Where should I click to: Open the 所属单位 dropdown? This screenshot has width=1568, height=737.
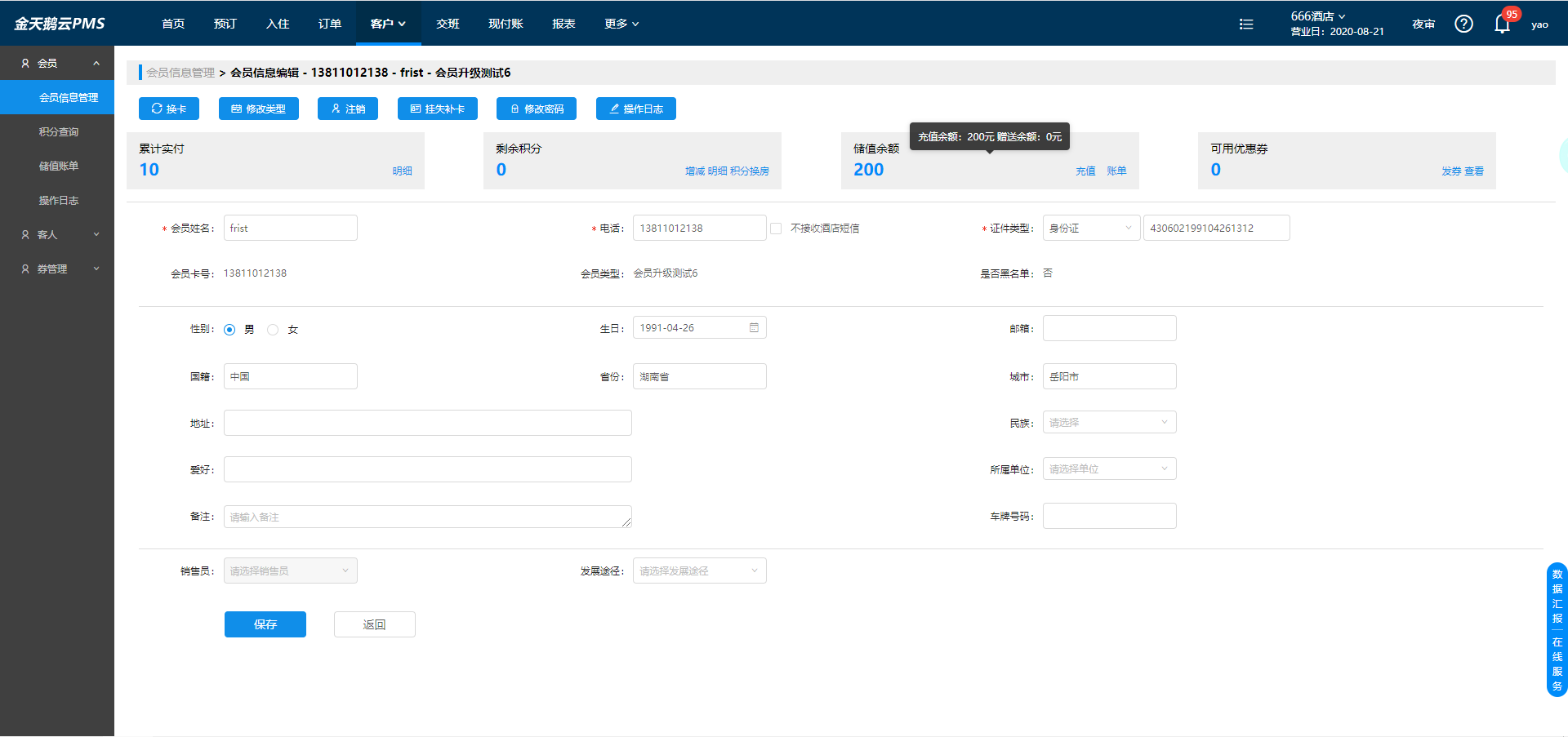(x=1110, y=468)
